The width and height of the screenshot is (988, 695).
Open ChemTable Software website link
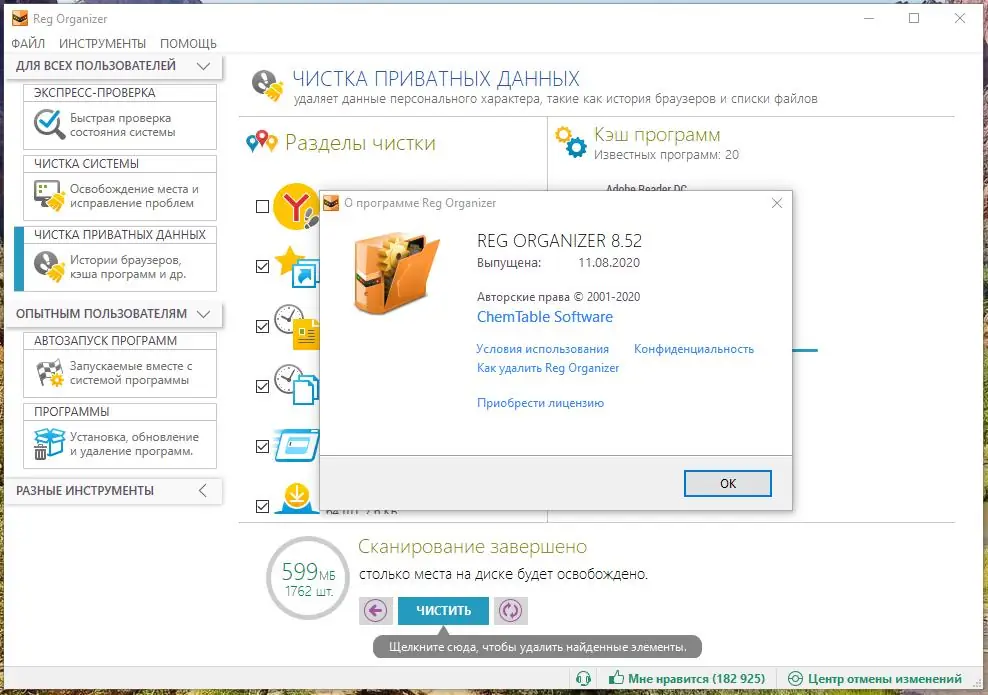click(544, 317)
